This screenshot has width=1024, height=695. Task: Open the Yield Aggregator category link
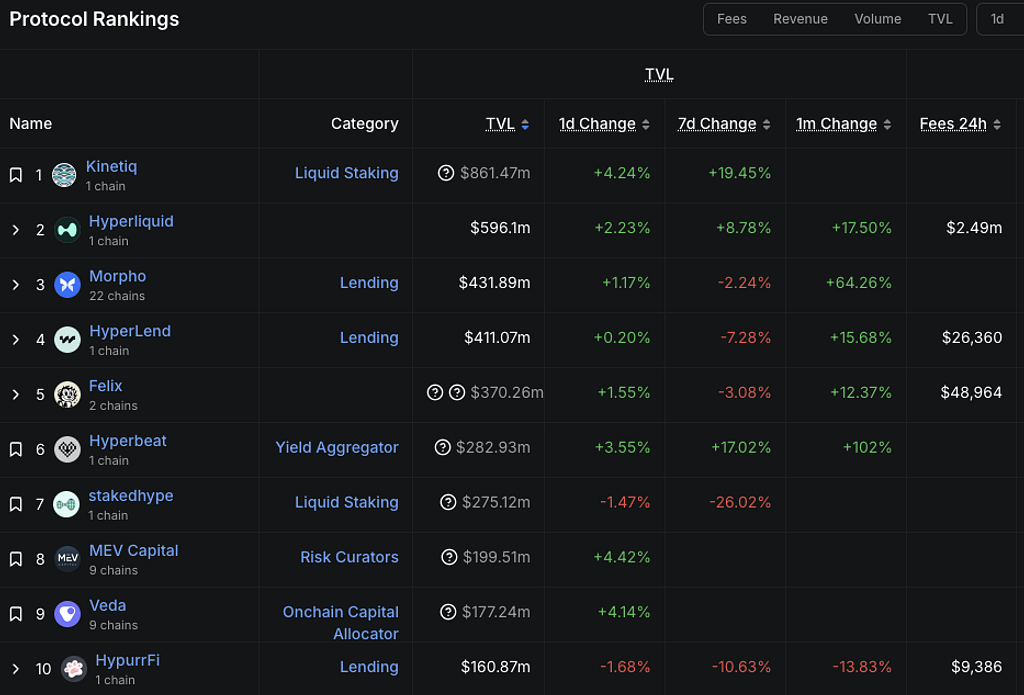337,447
